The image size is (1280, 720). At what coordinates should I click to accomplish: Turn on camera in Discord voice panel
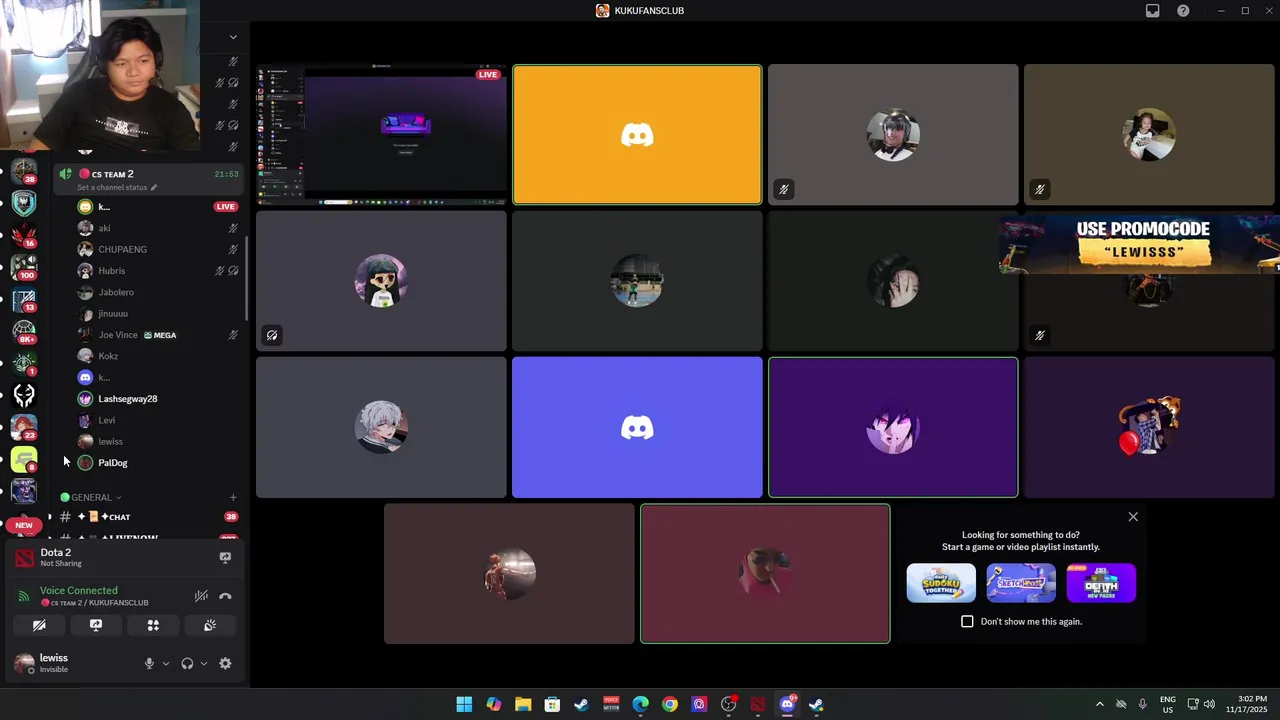(x=39, y=625)
